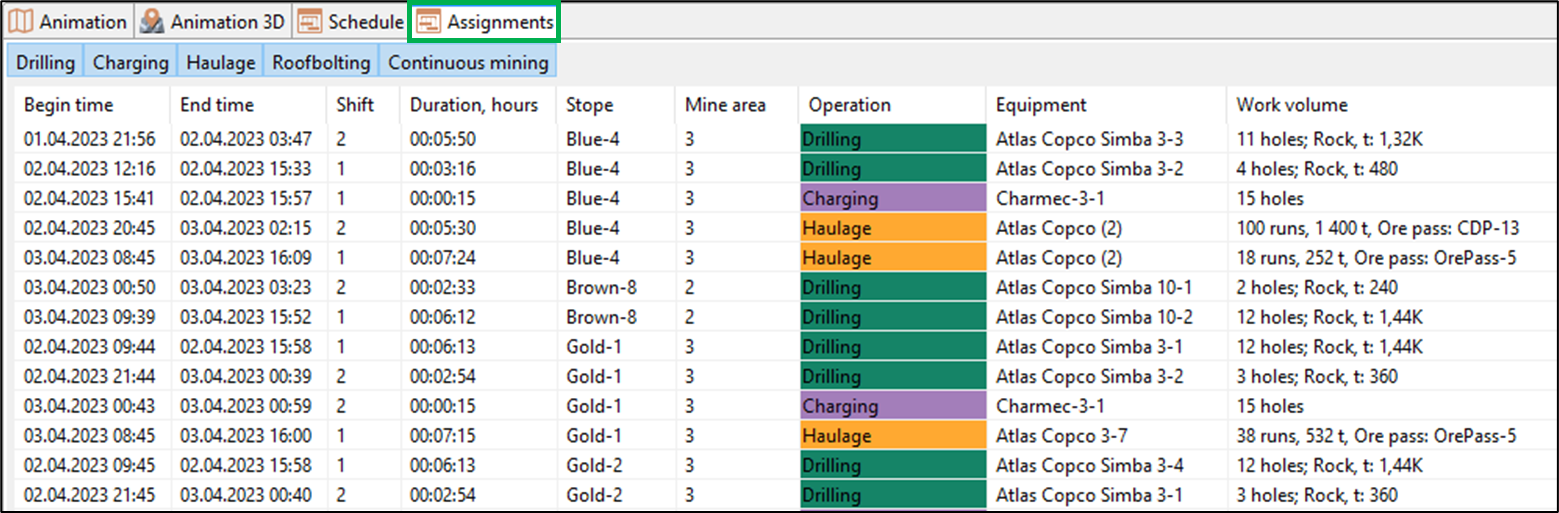This screenshot has height=513, width=1559.
Task: Click Haulage cell for Atlas Copco 3-7 row
Action: tap(894, 436)
